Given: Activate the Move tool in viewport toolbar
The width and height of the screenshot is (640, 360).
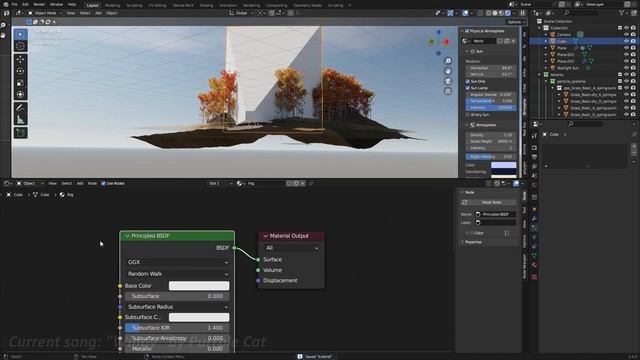Looking at the screenshot, I should click(x=20, y=60).
